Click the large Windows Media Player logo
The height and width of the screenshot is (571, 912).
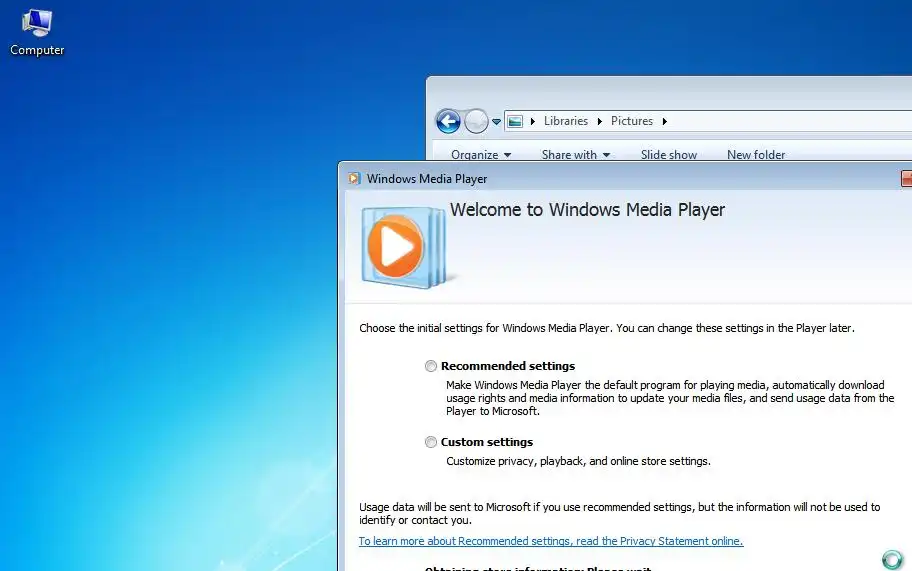pos(404,248)
